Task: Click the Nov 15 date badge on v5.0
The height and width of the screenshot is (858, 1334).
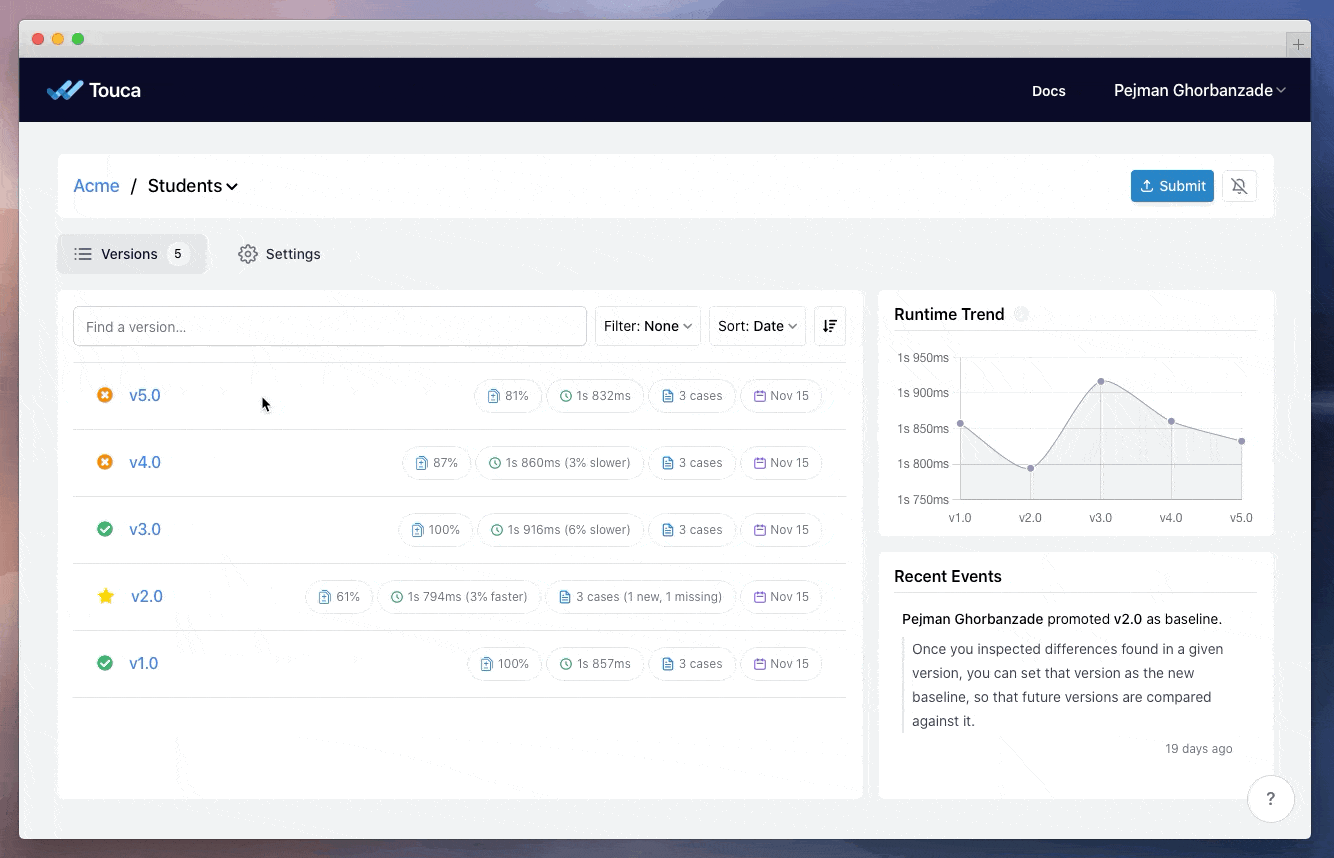Action: pyautogui.click(x=781, y=396)
